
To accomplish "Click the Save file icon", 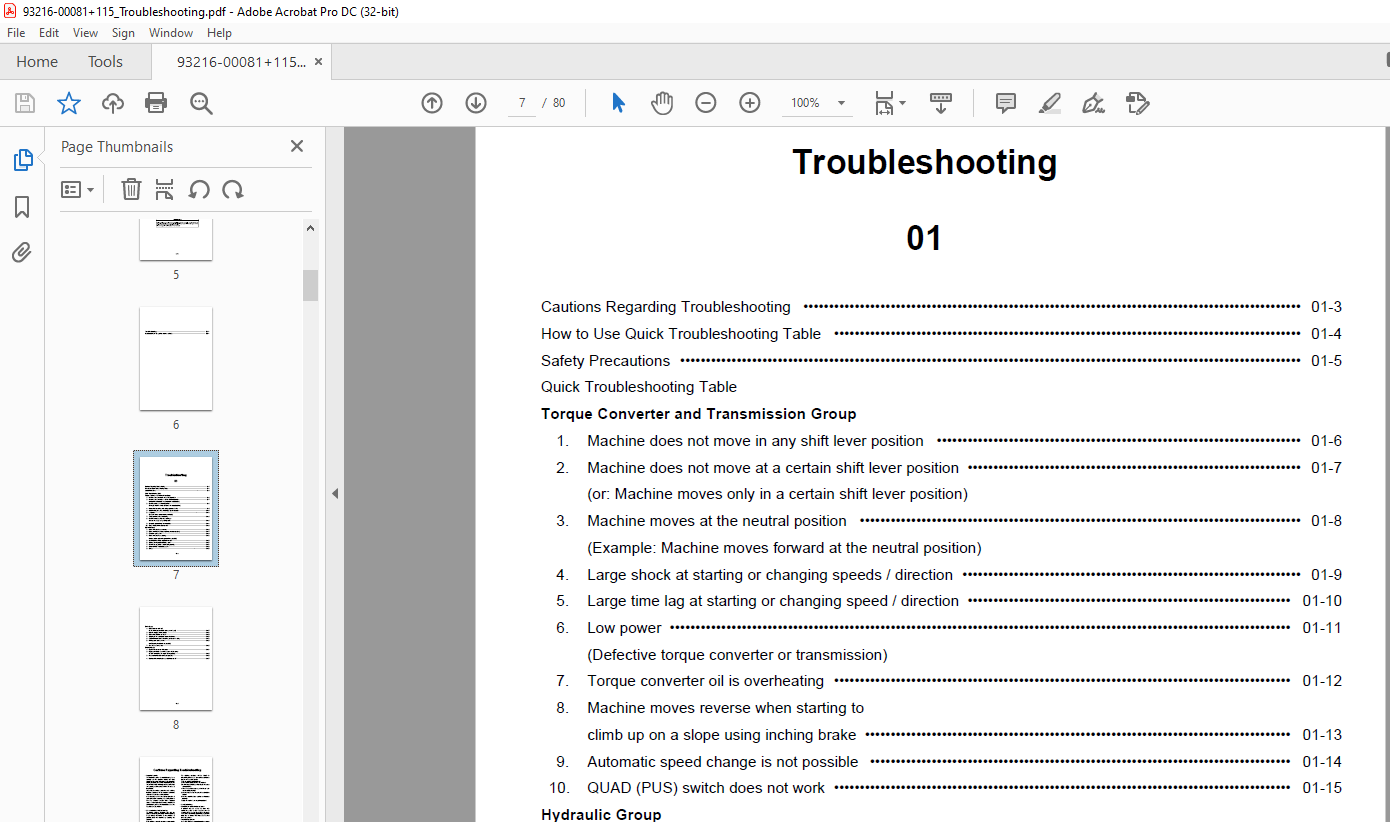I will click(x=25, y=103).
